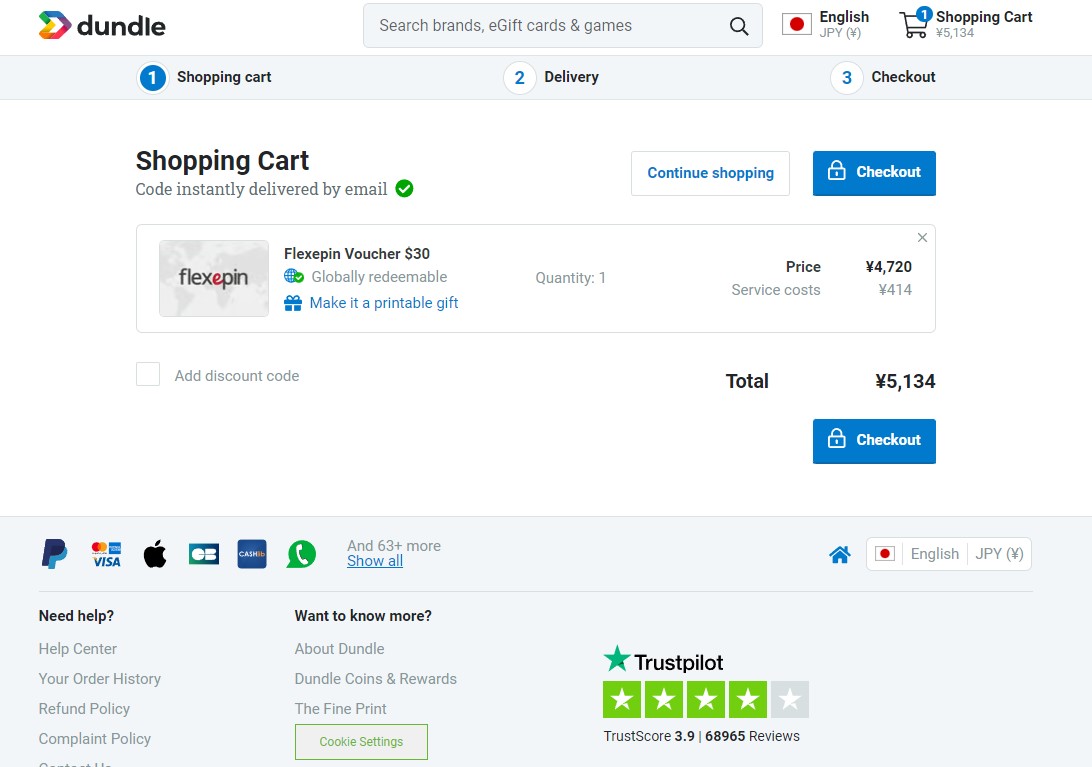This screenshot has height=767, width=1092.
Task: Open the About Dundle link
Action: click(339, 649)
